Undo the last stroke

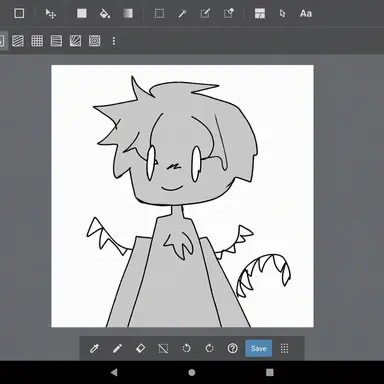[186, 349]
